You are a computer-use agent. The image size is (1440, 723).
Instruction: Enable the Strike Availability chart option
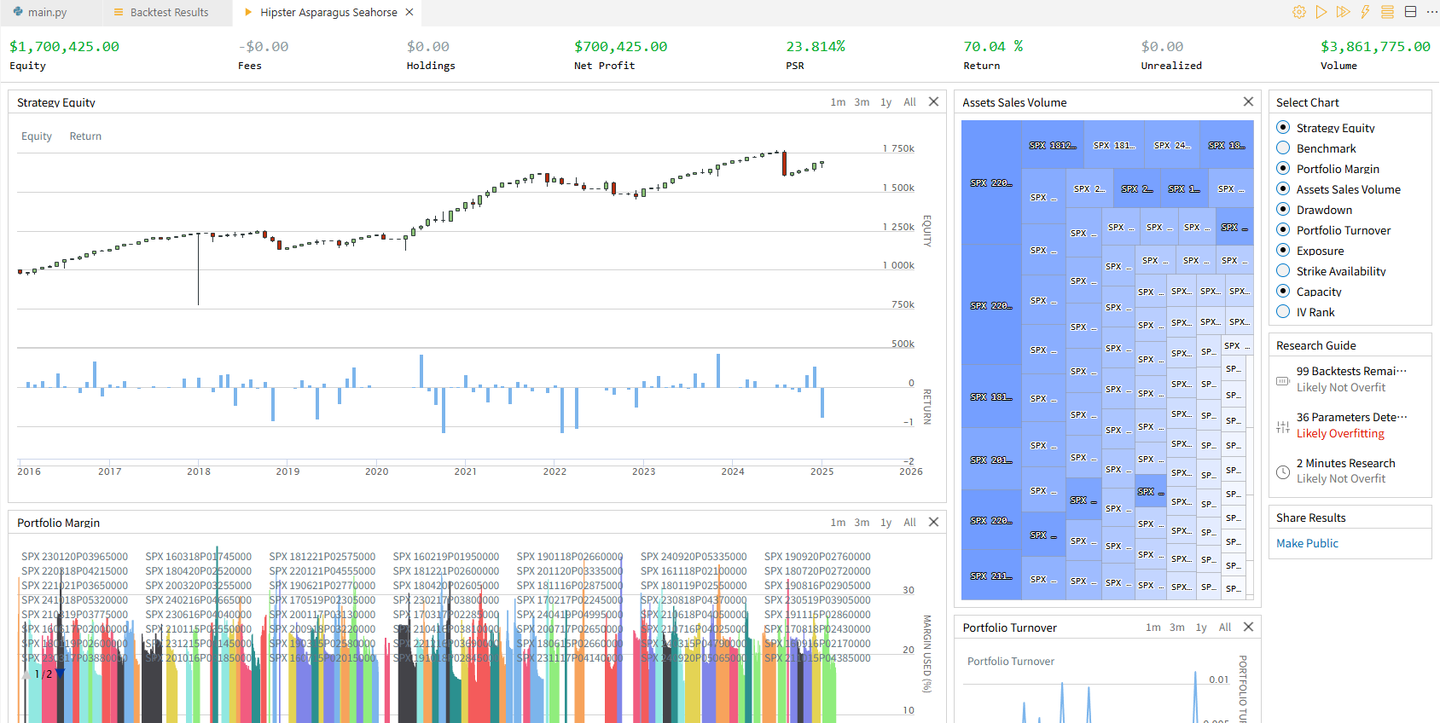click(x=1283, y=271)
